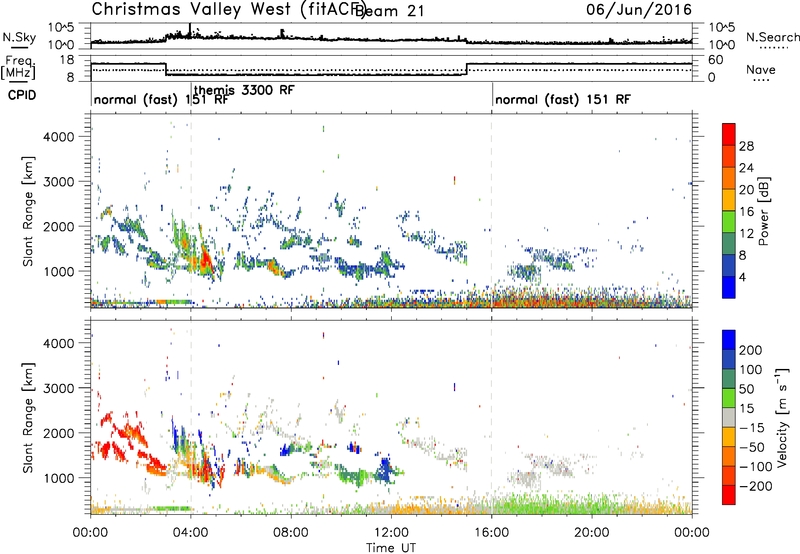Click the gray -15 to 15 velocity swatch
Image resolution: width=800 pixels, height=554 pixels.
click(729, 417)
